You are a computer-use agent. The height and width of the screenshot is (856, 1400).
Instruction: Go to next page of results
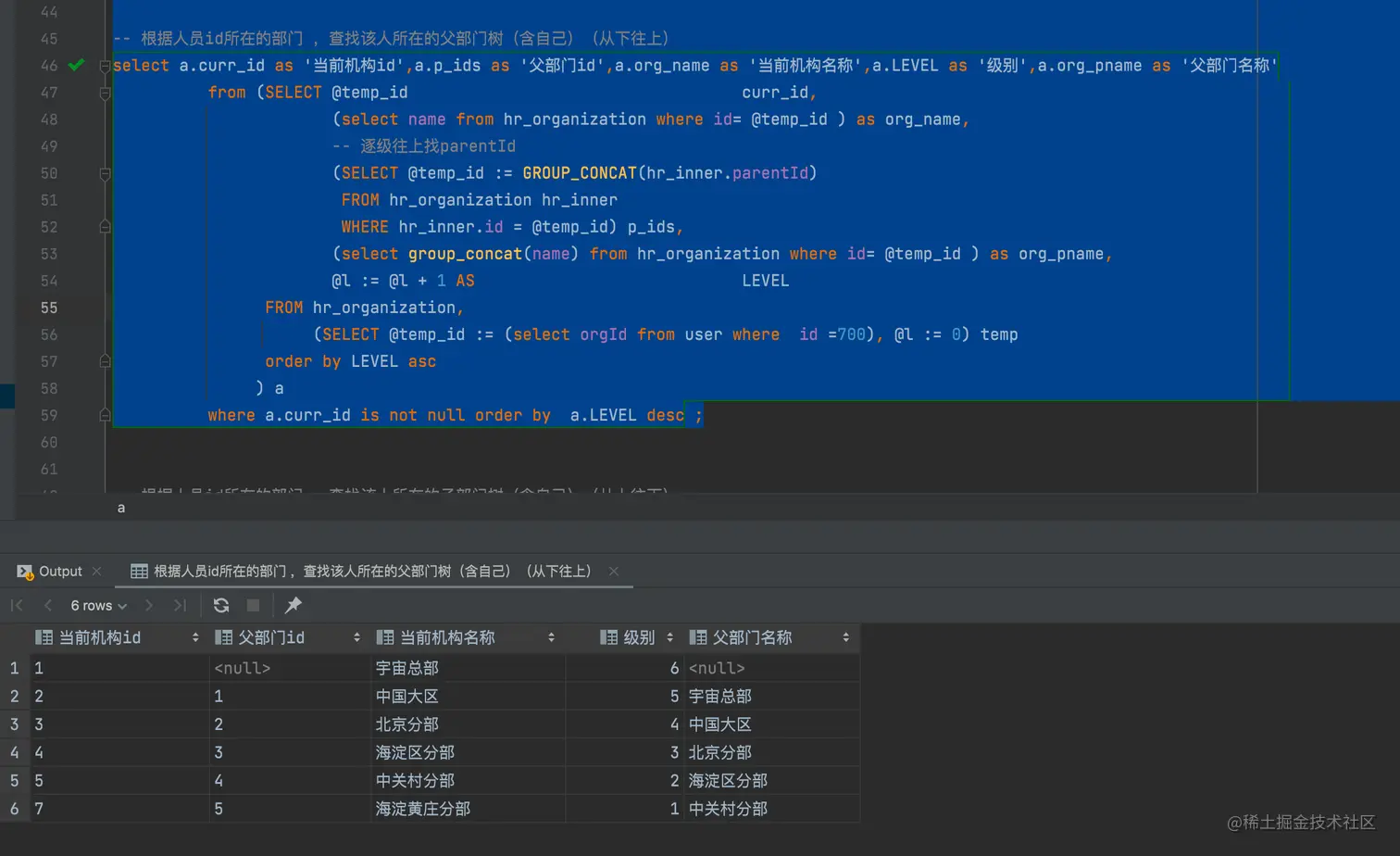coord(148,605)
